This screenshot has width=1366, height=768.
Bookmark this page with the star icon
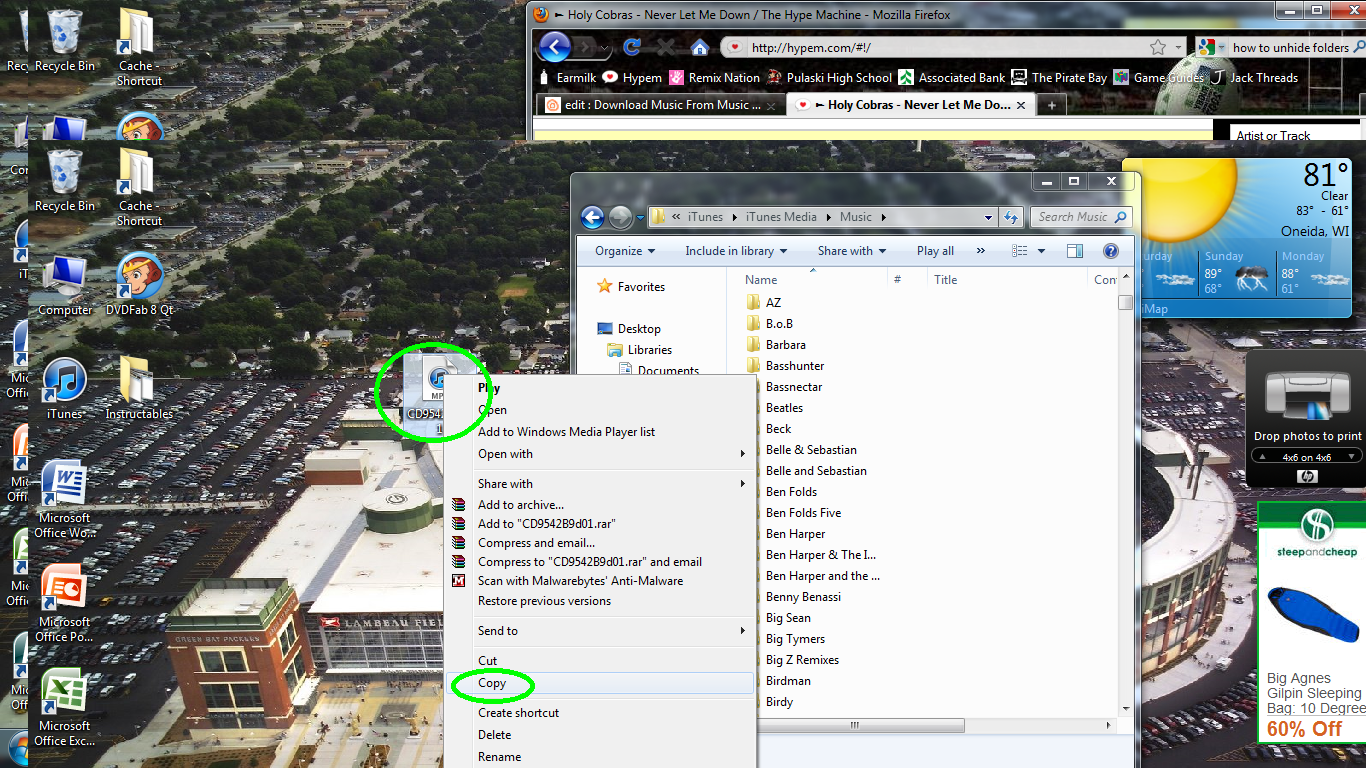(1158, 47)
